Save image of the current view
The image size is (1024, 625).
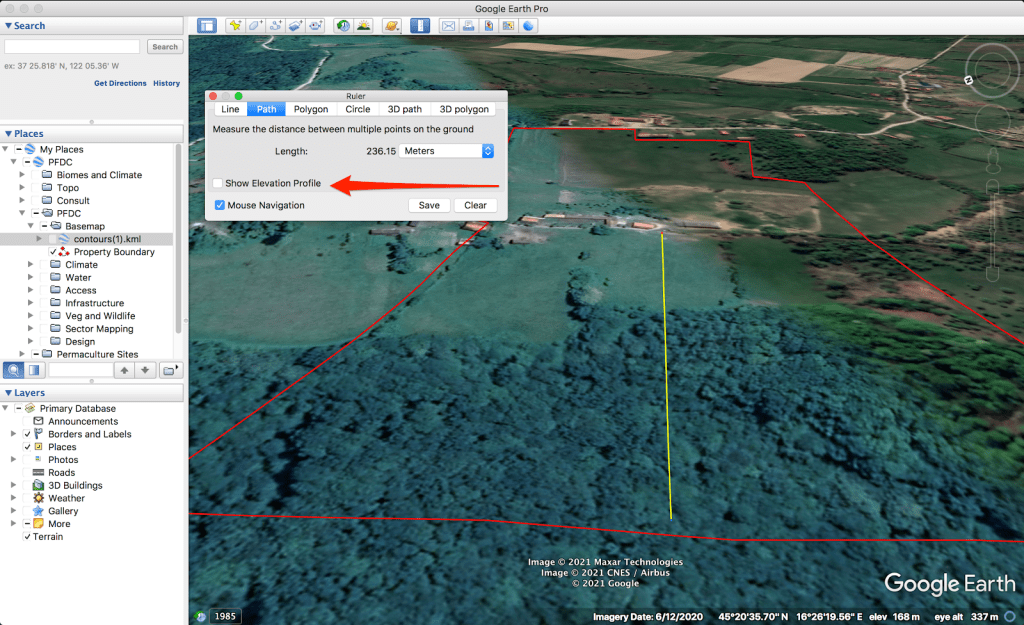[x=488, y=26]
